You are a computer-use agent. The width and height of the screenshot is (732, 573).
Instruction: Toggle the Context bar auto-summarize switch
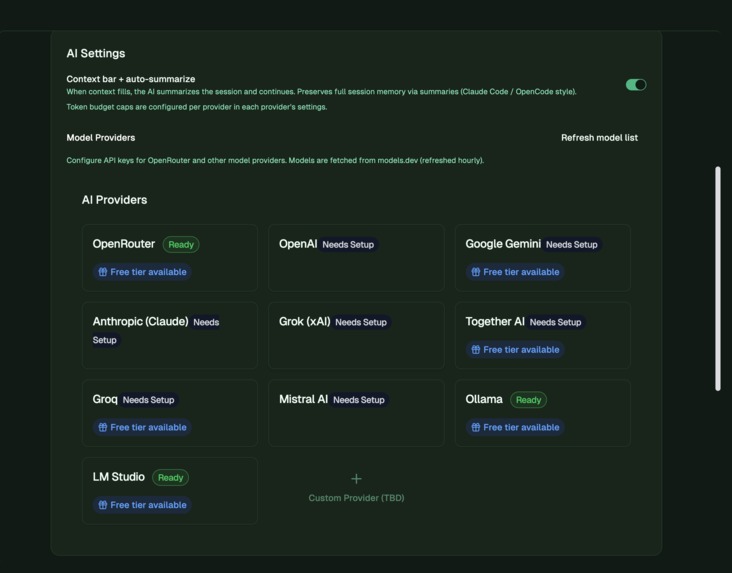coord(636,85)
